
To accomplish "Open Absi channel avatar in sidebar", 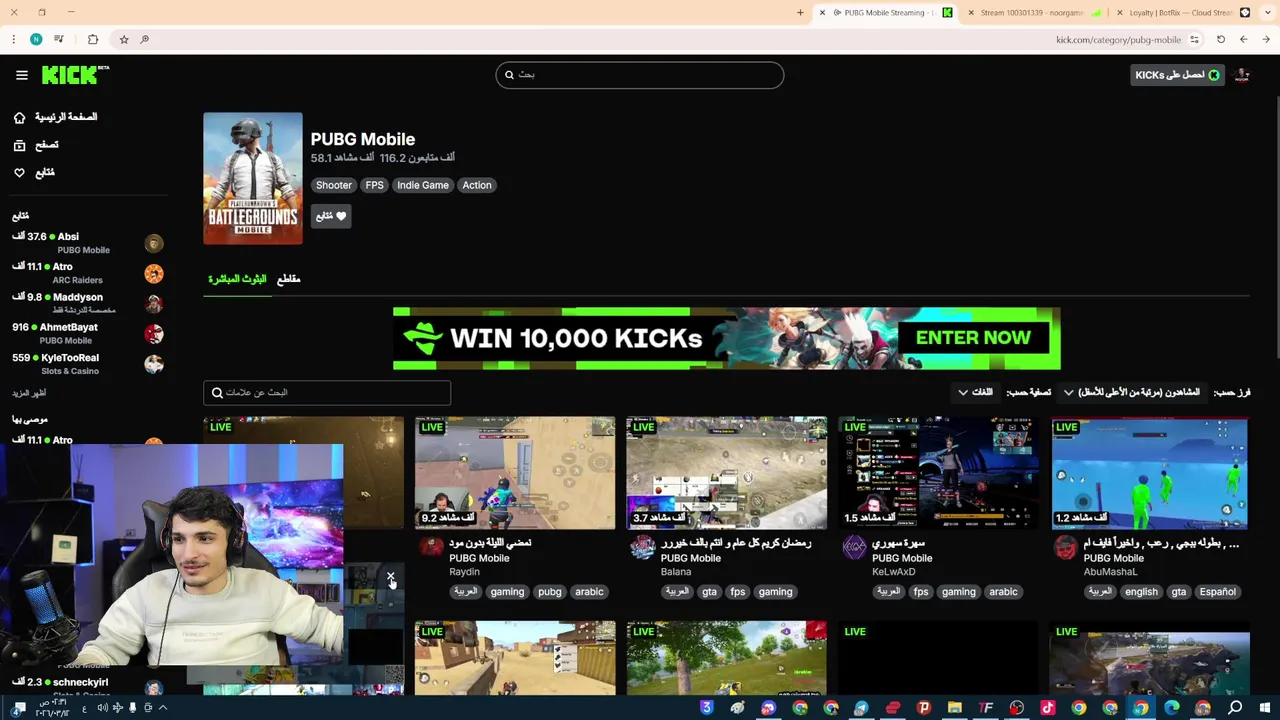I will pos(153,243).
